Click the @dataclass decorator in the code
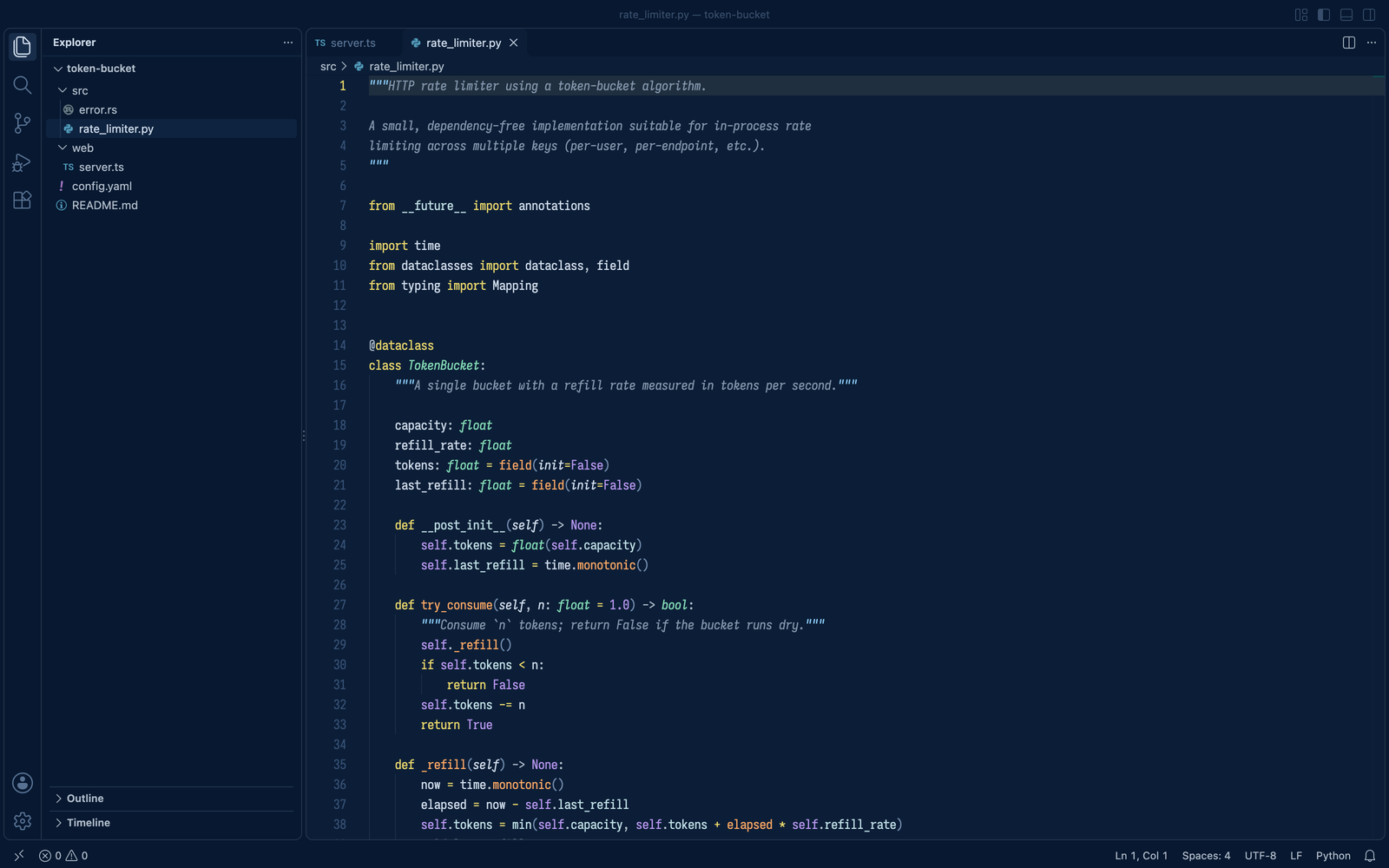 click(x=401, y=345)
